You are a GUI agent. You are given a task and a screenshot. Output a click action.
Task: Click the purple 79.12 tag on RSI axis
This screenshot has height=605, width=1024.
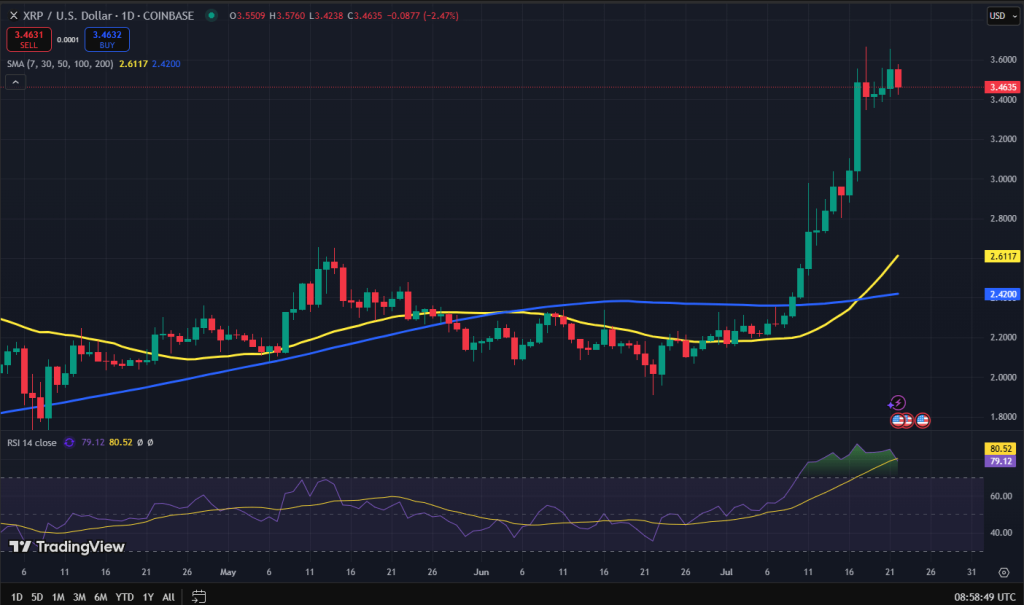1000,461
